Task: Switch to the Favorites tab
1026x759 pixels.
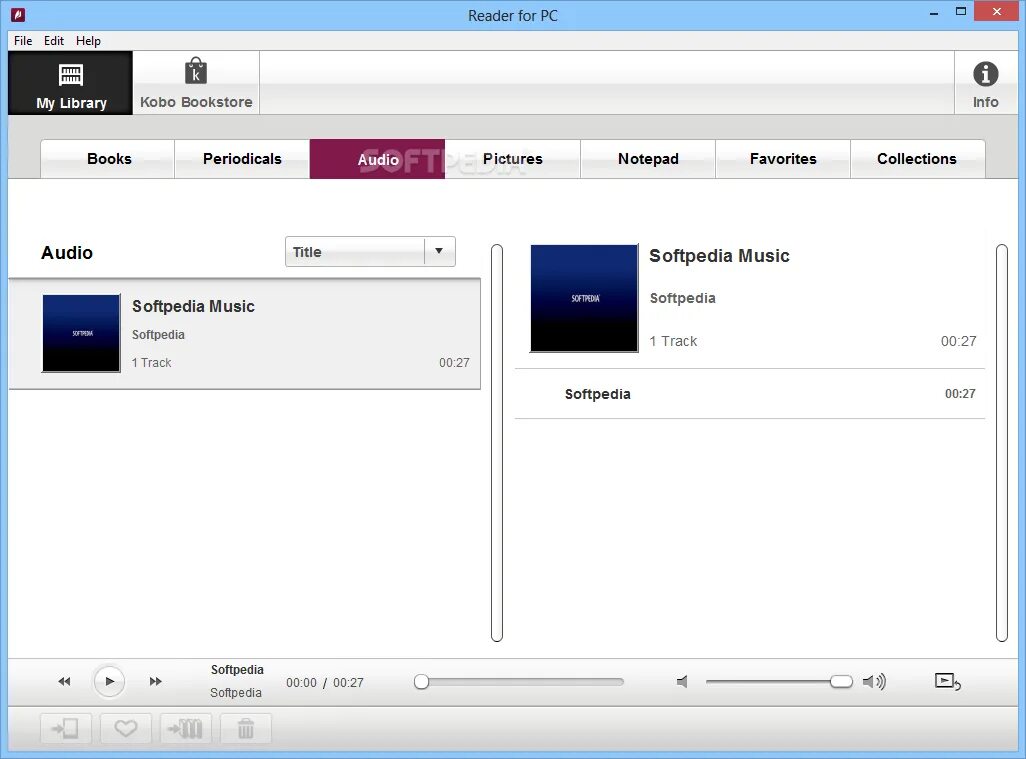Action: coord(783,159)
